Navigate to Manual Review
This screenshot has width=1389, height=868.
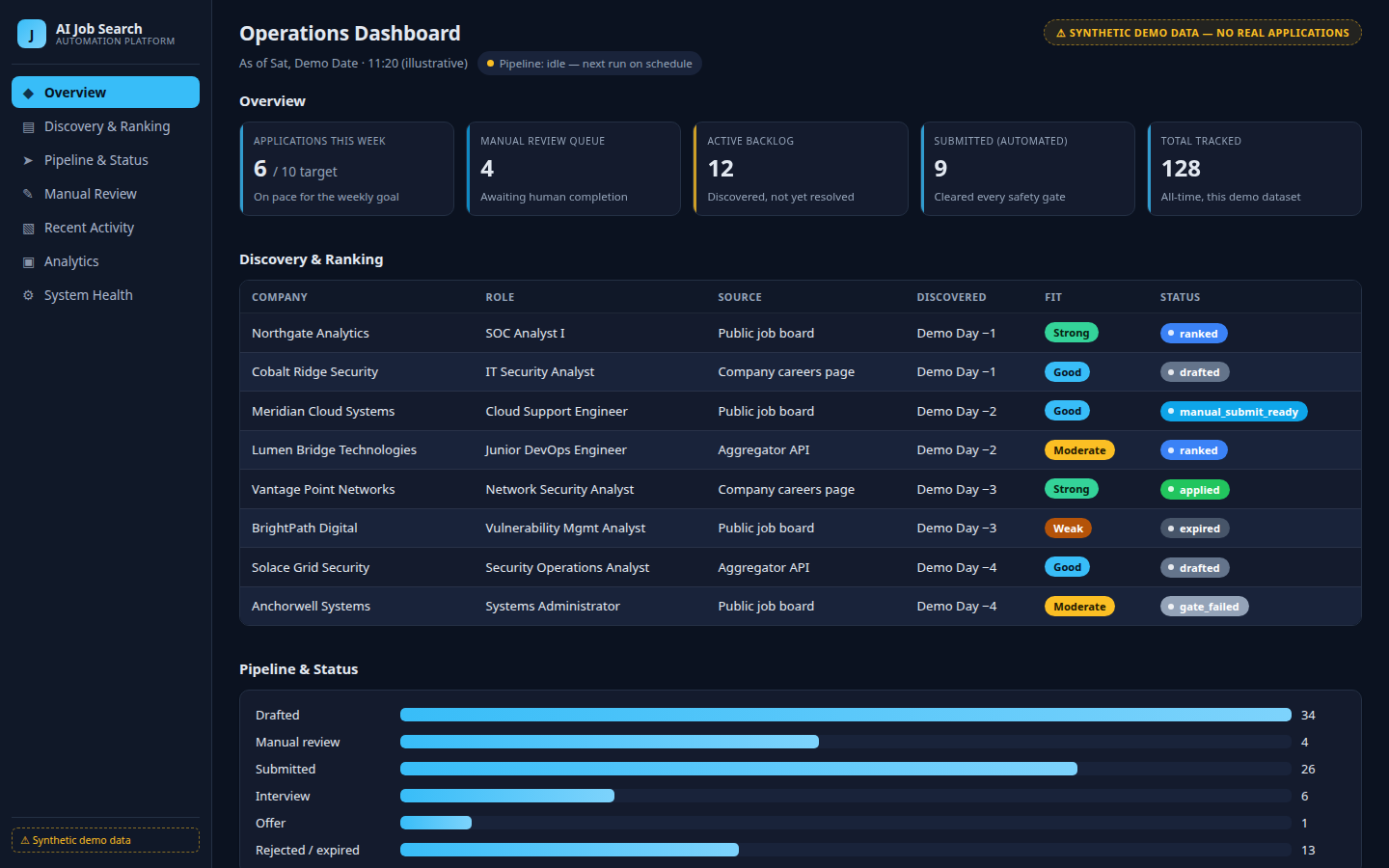pos(105,194)
